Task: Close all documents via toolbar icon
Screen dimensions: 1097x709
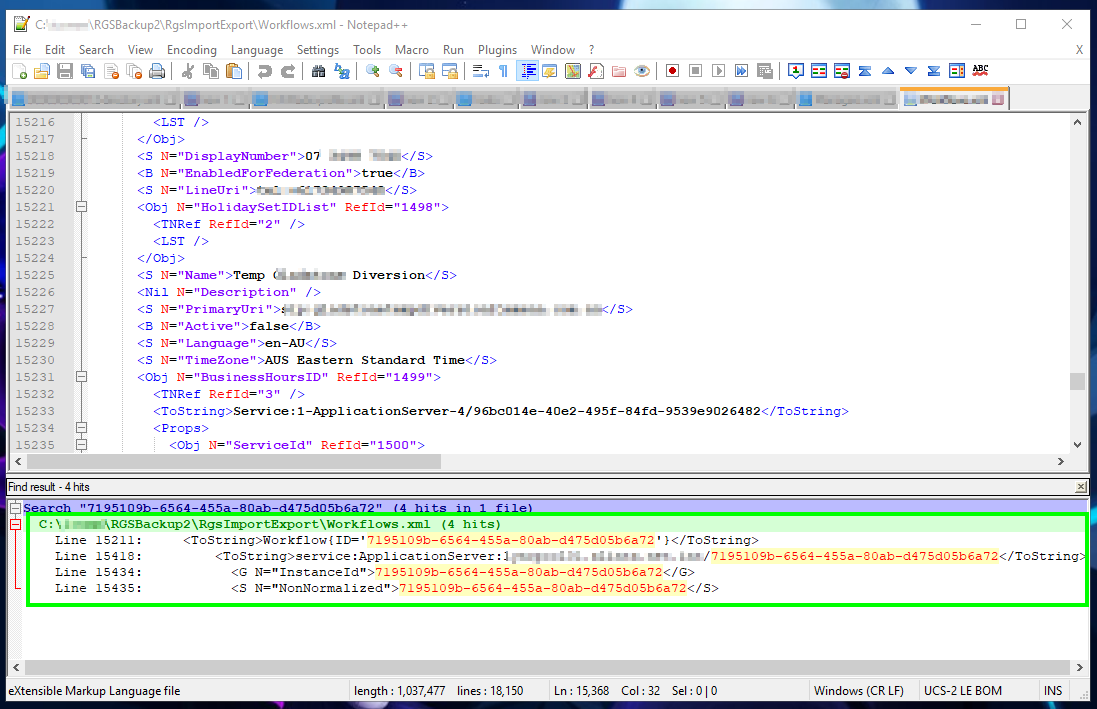Action: 134,71
